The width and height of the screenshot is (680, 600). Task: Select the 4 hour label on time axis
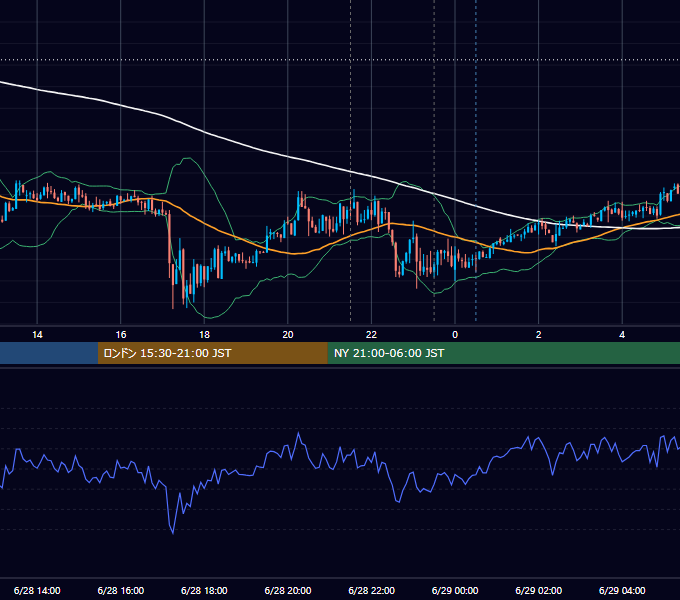(622, 335)
